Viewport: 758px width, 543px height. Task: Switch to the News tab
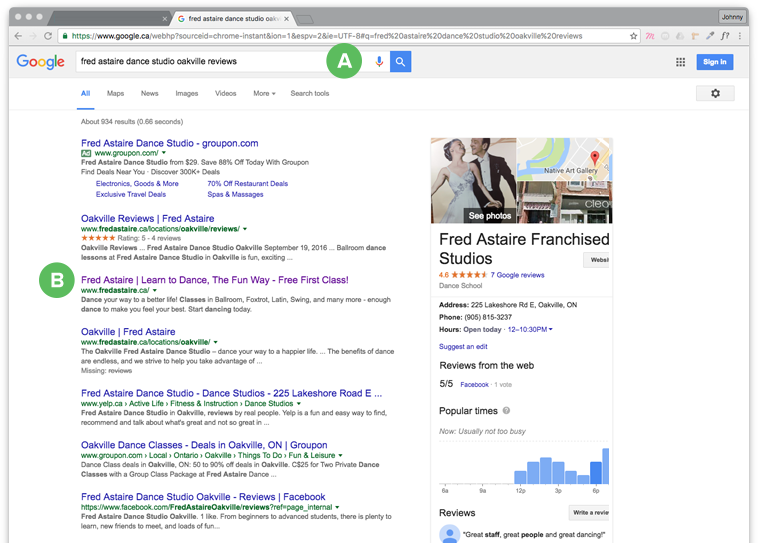click(149, 93)
